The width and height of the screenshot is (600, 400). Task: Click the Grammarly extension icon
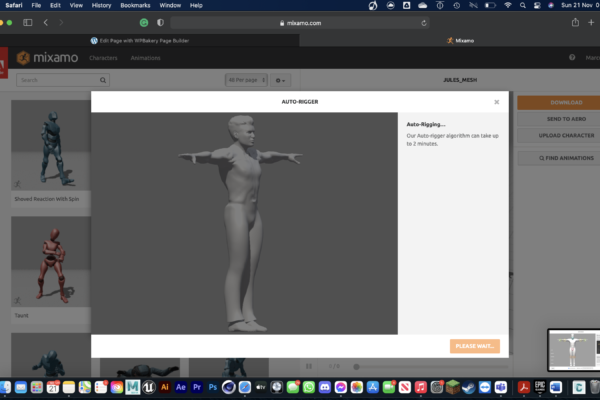[144, 23]
